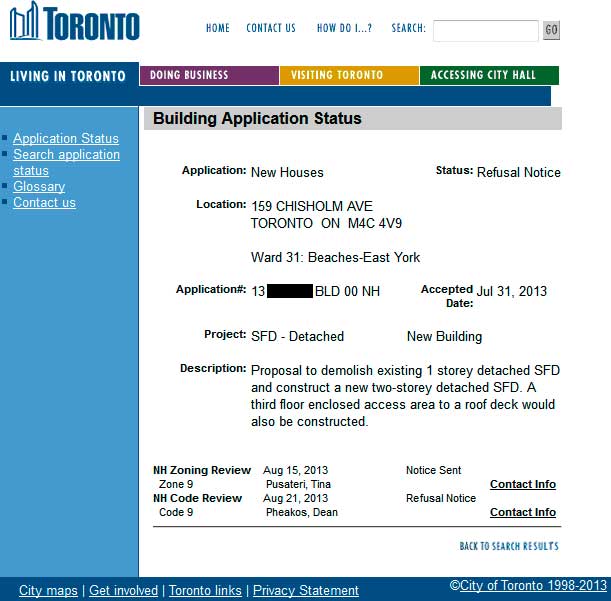
Task: Click the Aug 15, 2013 review date
Action: (x=295, y=470)
